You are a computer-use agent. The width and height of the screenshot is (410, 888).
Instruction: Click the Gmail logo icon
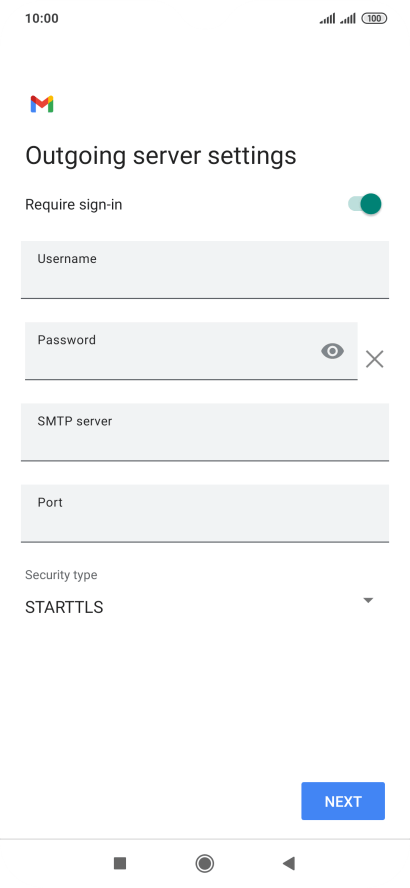pos(42,104)
